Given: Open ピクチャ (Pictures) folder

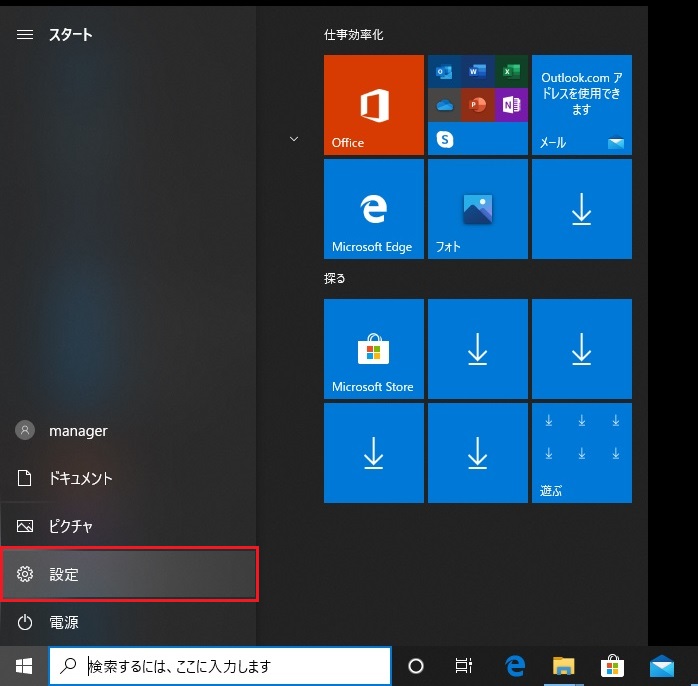Looking at the screenshot, I should 128,526.
